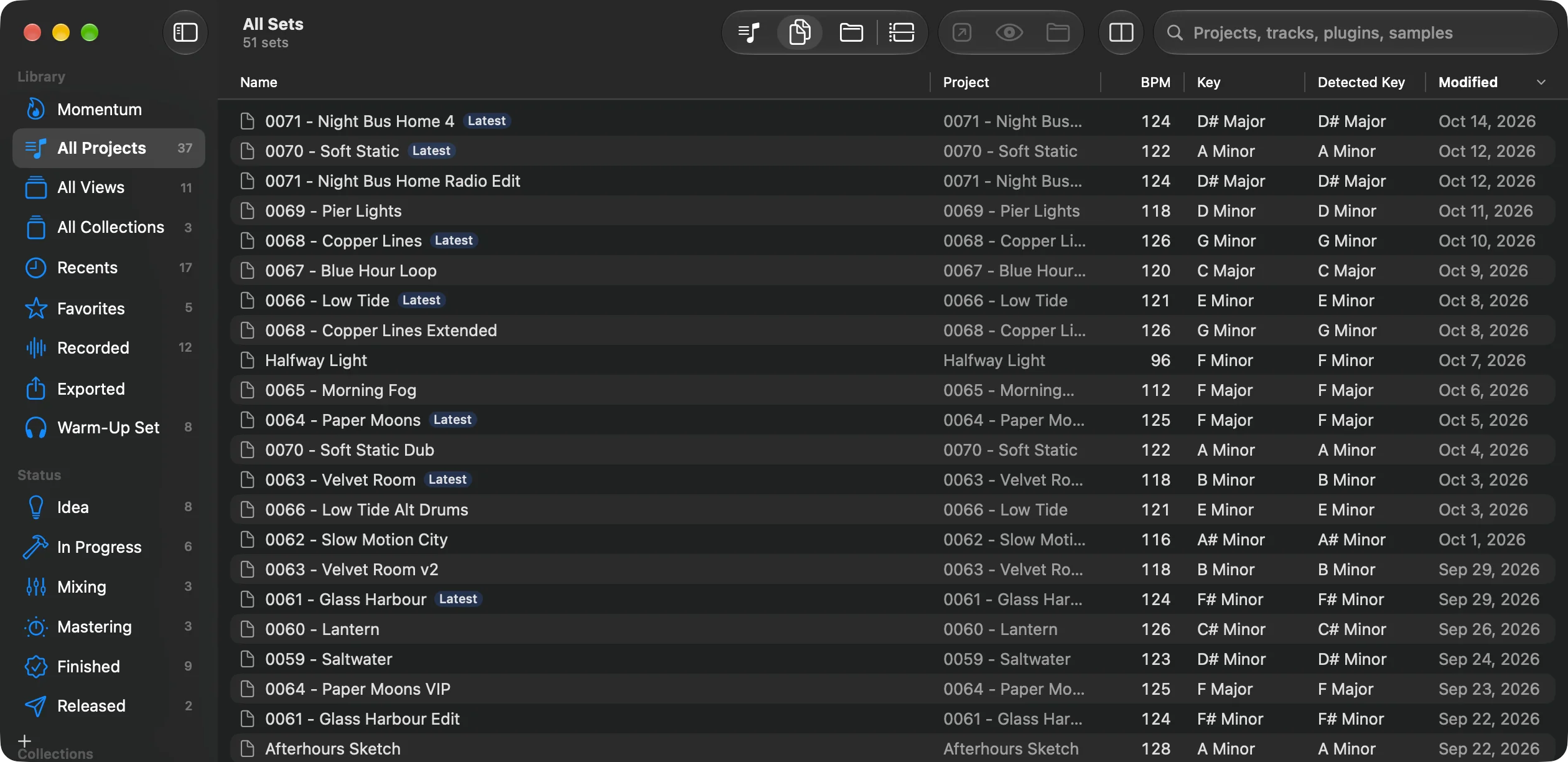Toggle the split inspector panel button
The image size is (1568, 762).
point(1121,32)
